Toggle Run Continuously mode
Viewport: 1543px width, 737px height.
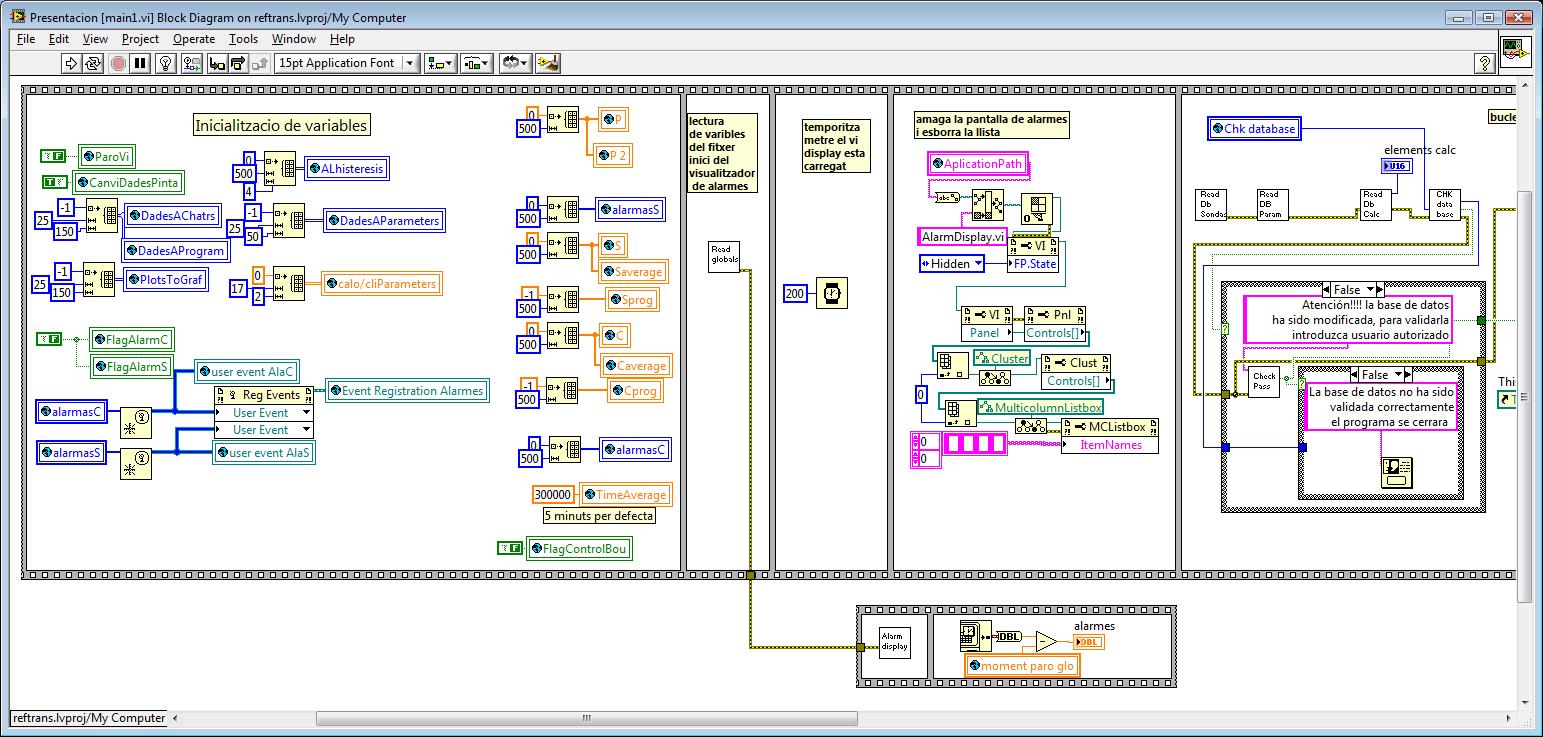point(93,63)
